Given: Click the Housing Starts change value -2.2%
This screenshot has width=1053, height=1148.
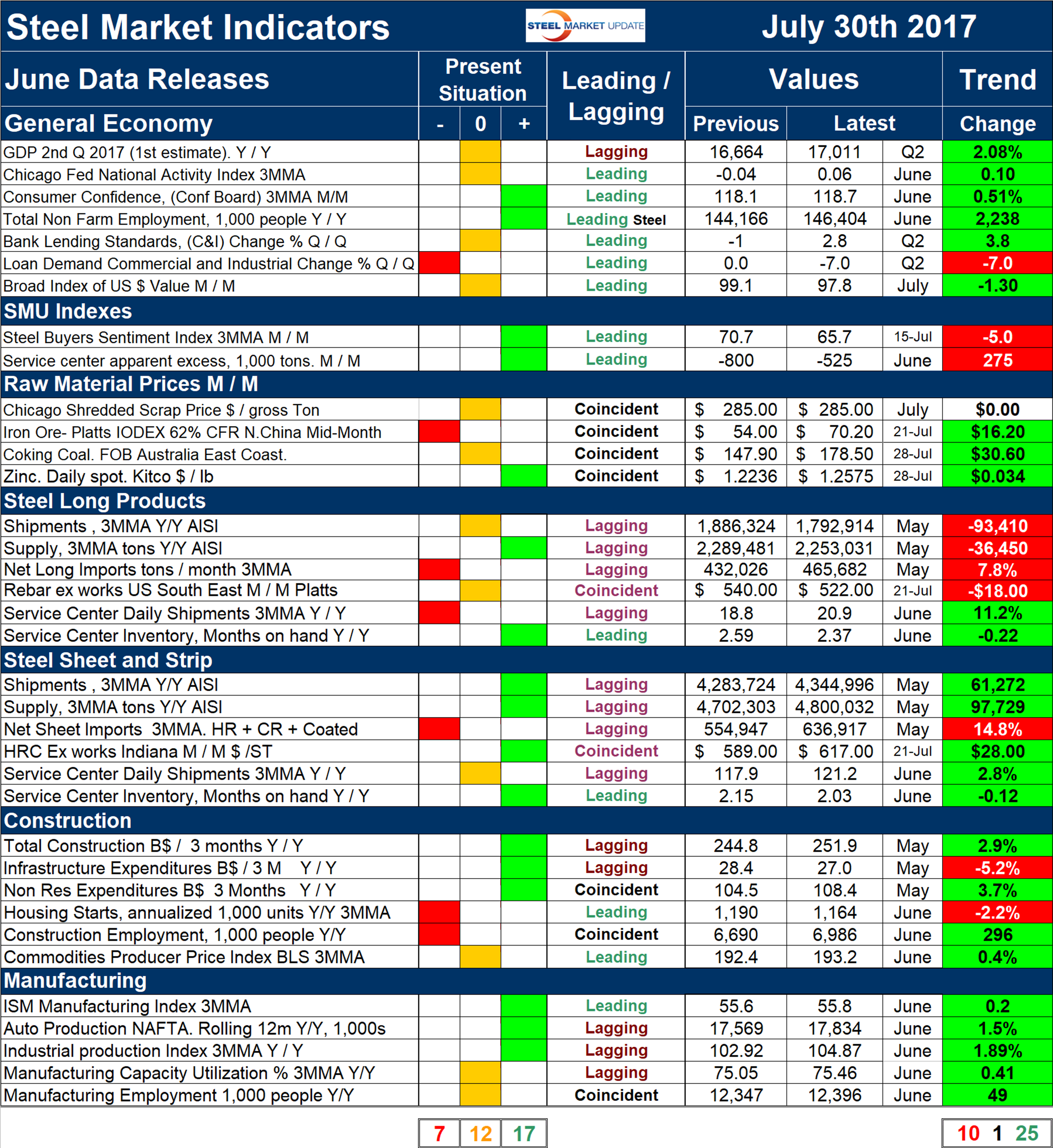Looking at the screenshot, I should click(997, 913).
